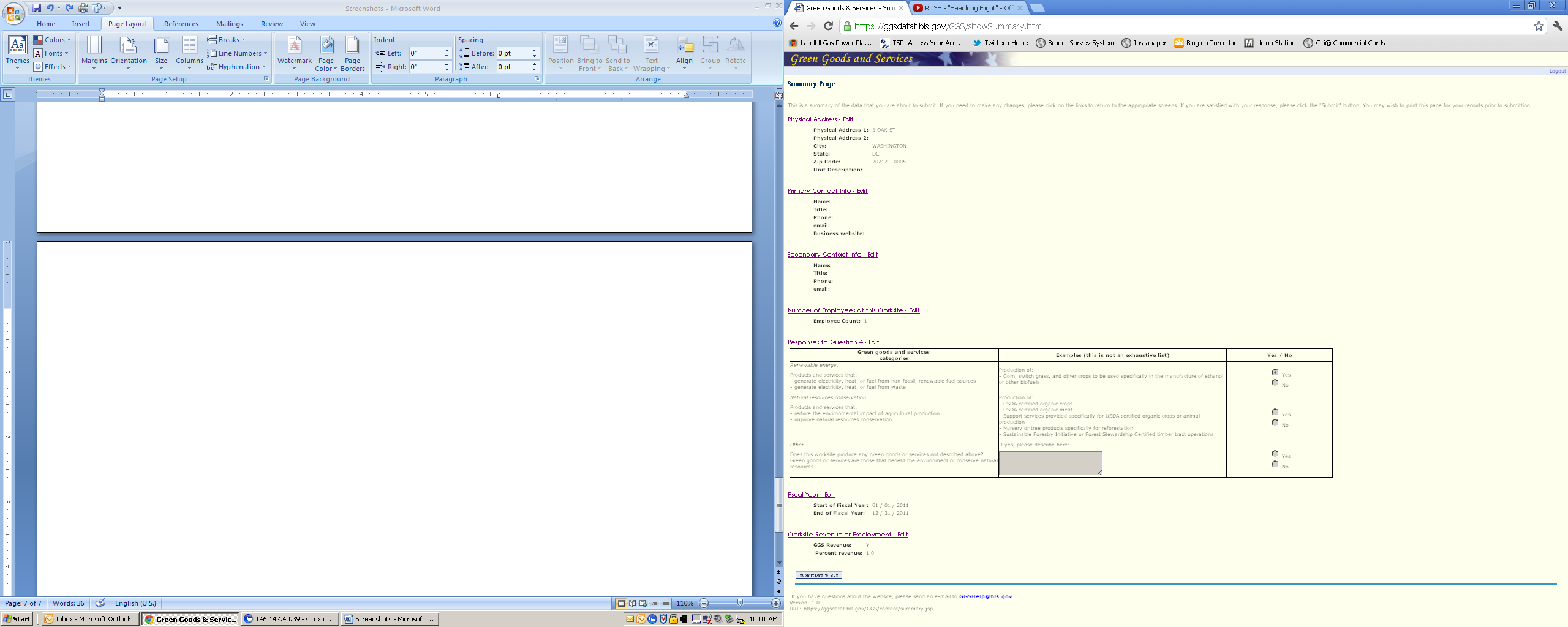Open the Paragraph dialog launcher
1568x627 pixels.
point(537,79)
